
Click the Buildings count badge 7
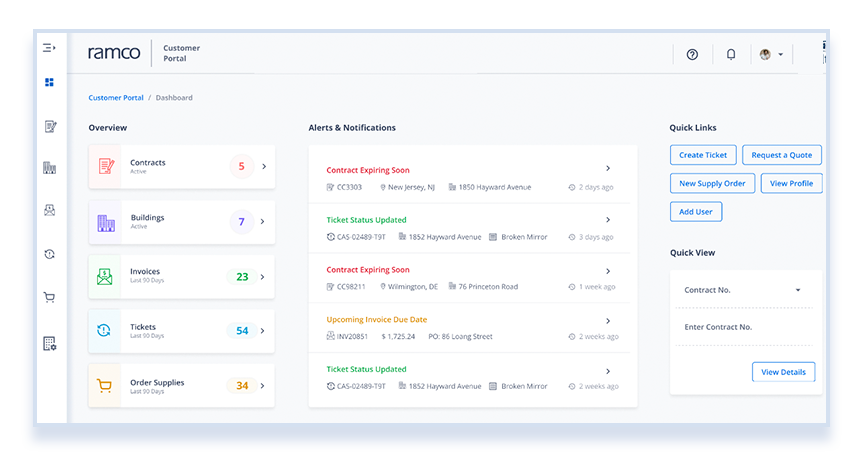[242, 222]
